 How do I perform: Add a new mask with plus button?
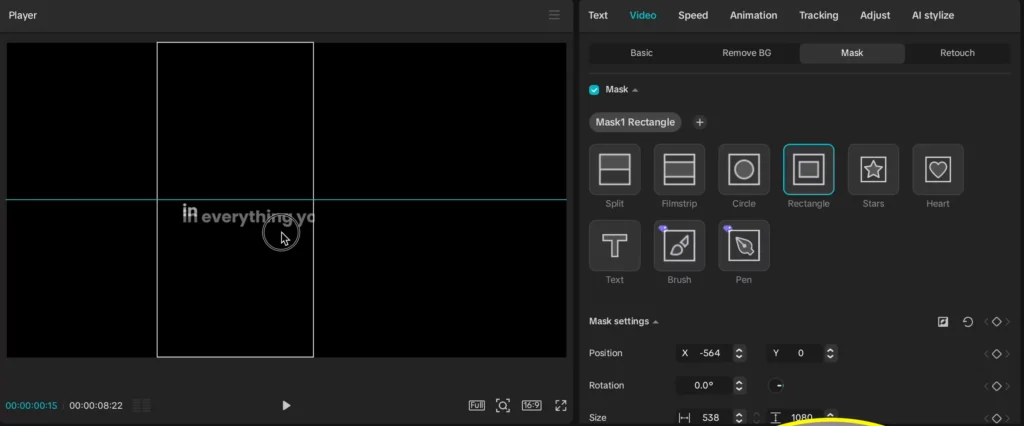point(699,122)
